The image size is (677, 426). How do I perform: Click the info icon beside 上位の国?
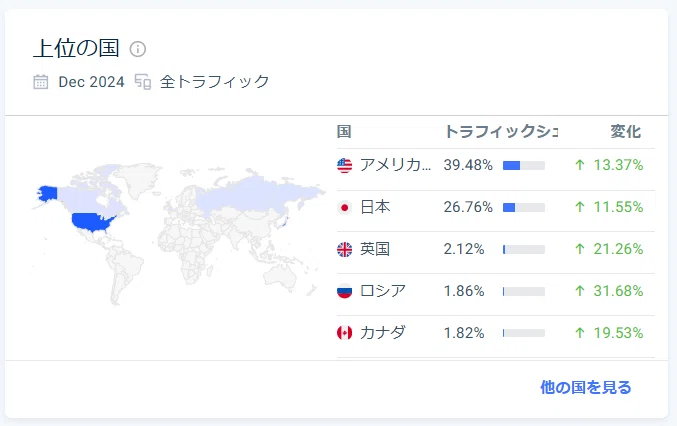[138, 49]
